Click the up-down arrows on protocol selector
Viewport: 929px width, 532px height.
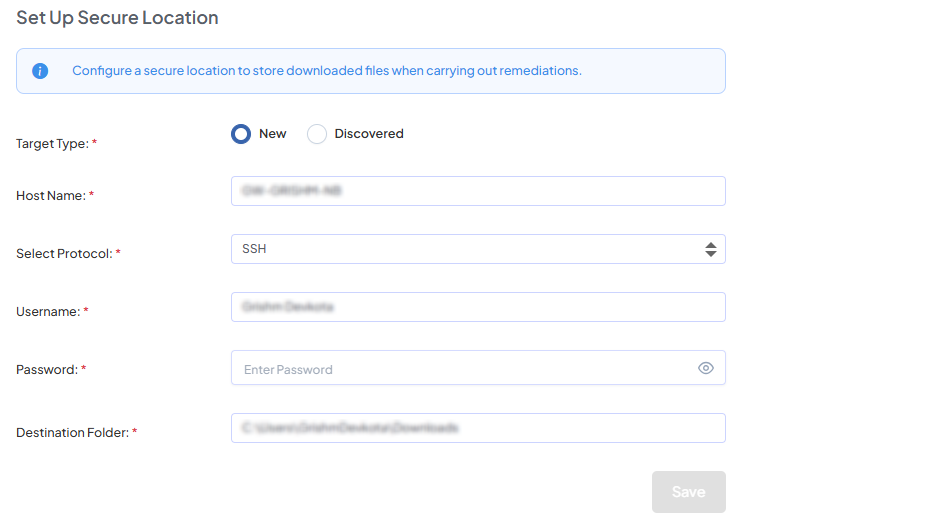click(x=710, y=249)
